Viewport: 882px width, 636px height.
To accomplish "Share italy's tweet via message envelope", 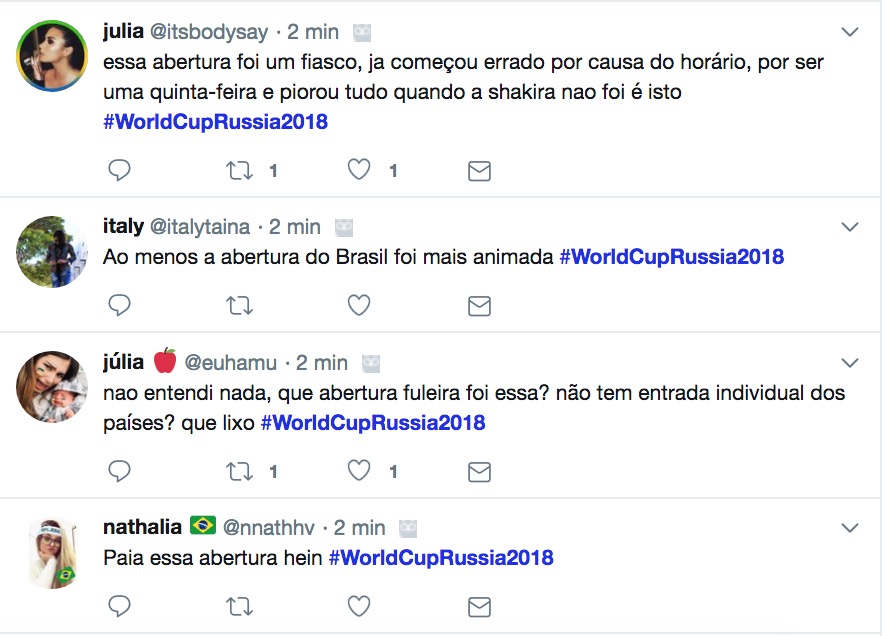I will pos(480,305).
